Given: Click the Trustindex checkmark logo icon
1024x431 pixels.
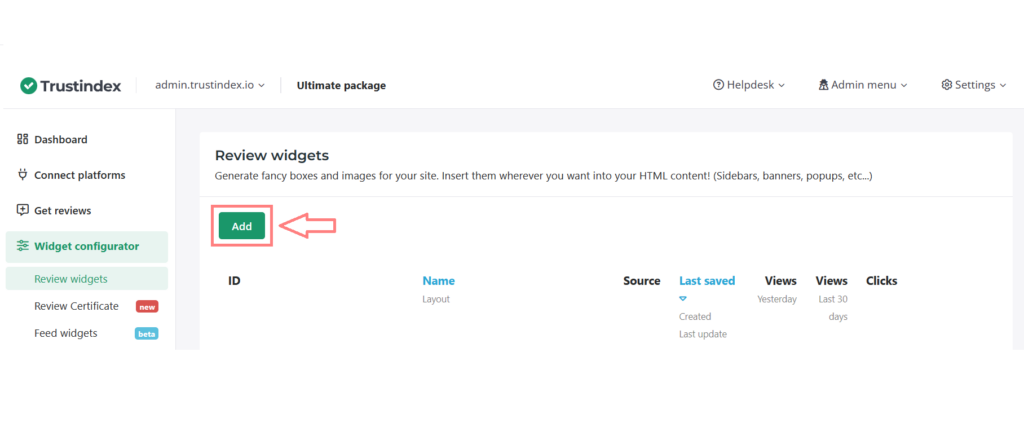Looking at the screenshot, I should tap(29, 86).
